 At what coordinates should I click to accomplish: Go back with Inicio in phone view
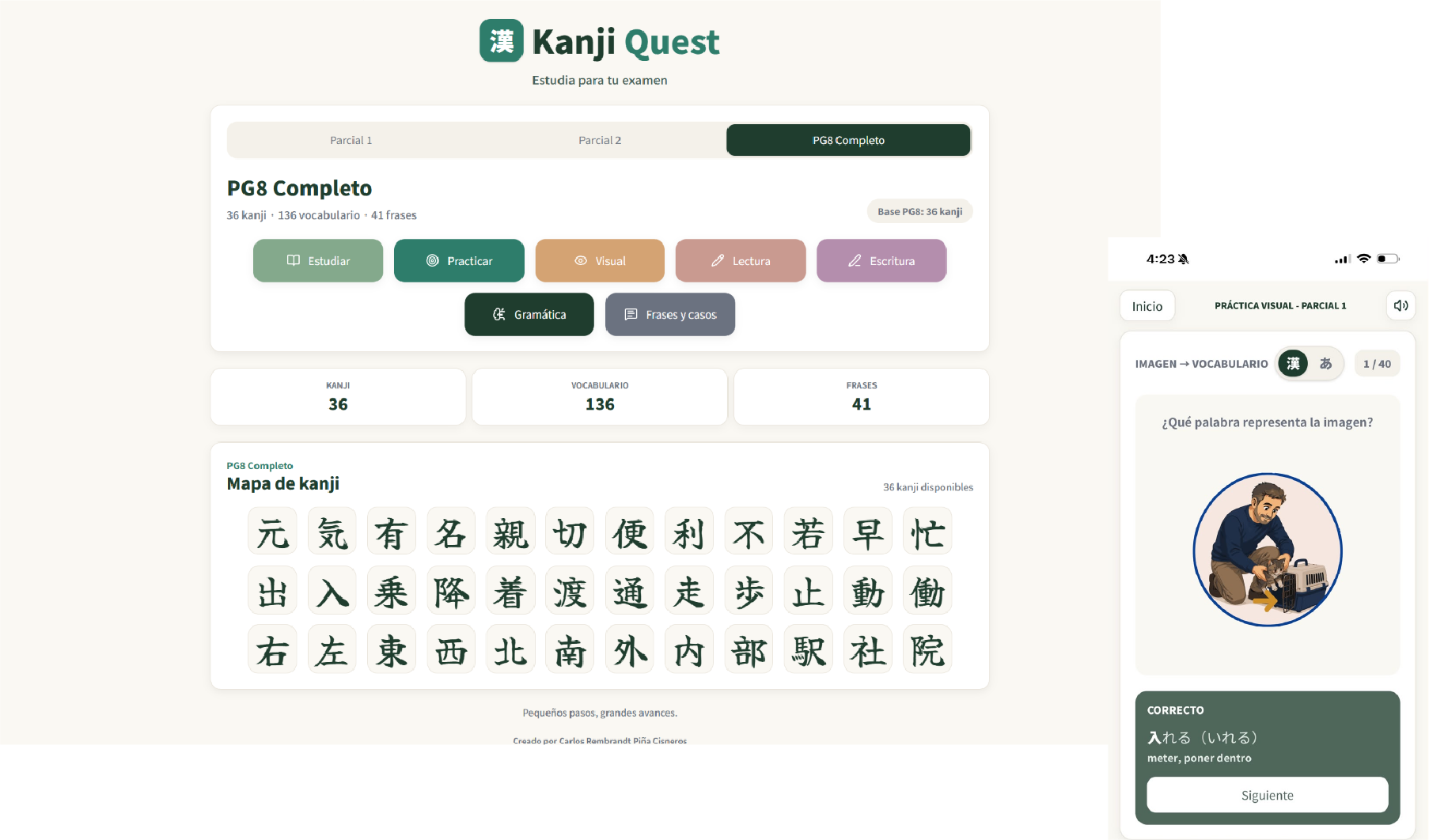(x=1147, y=306)
